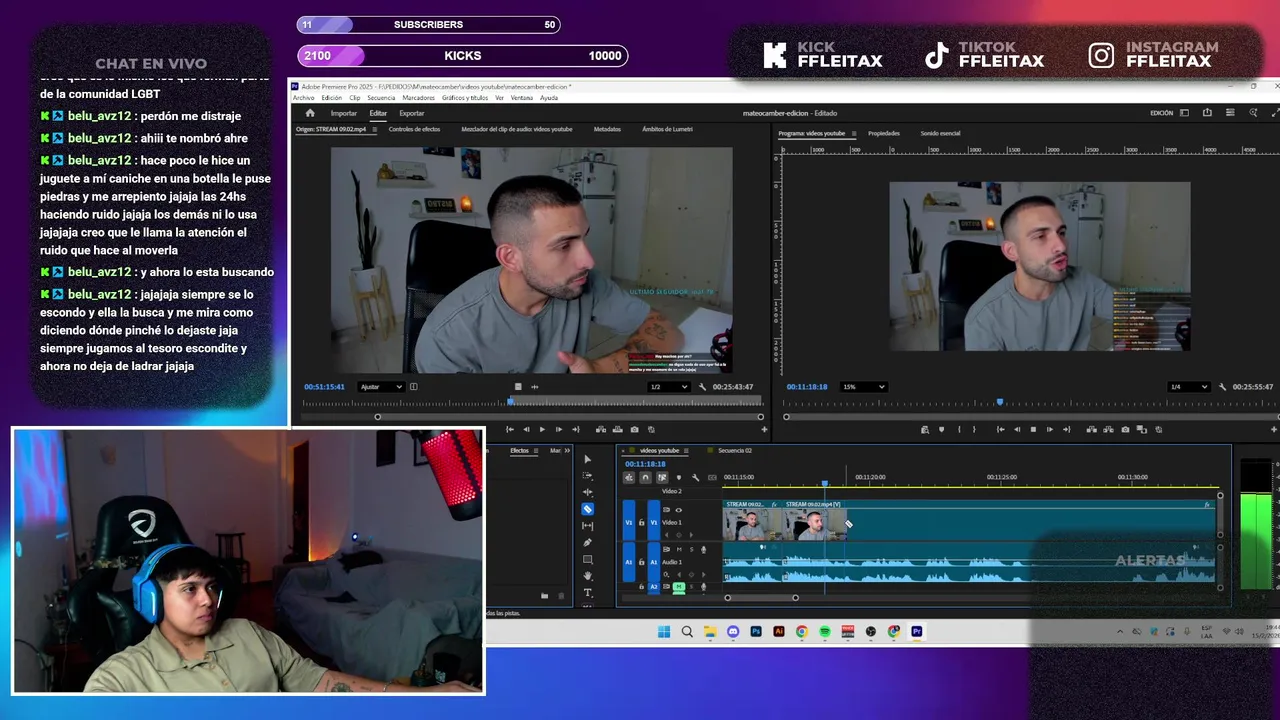Open Source monitor playback resolution 1/2 dropdown
The height and width of the screenshot is (720, 1280).
click(669, 387)
